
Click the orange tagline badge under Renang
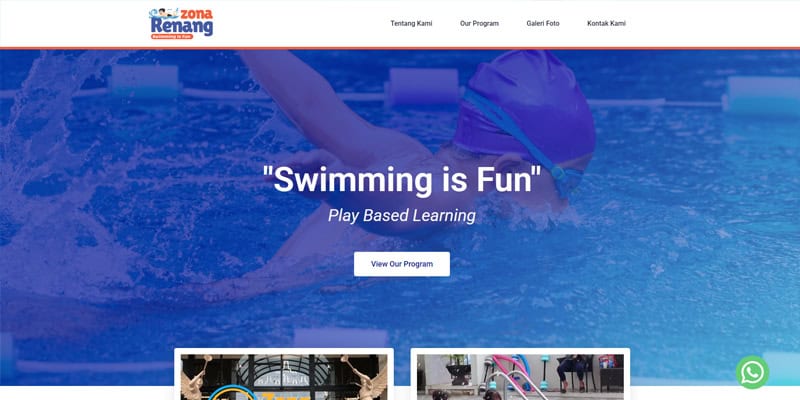(x=172, y=37)
